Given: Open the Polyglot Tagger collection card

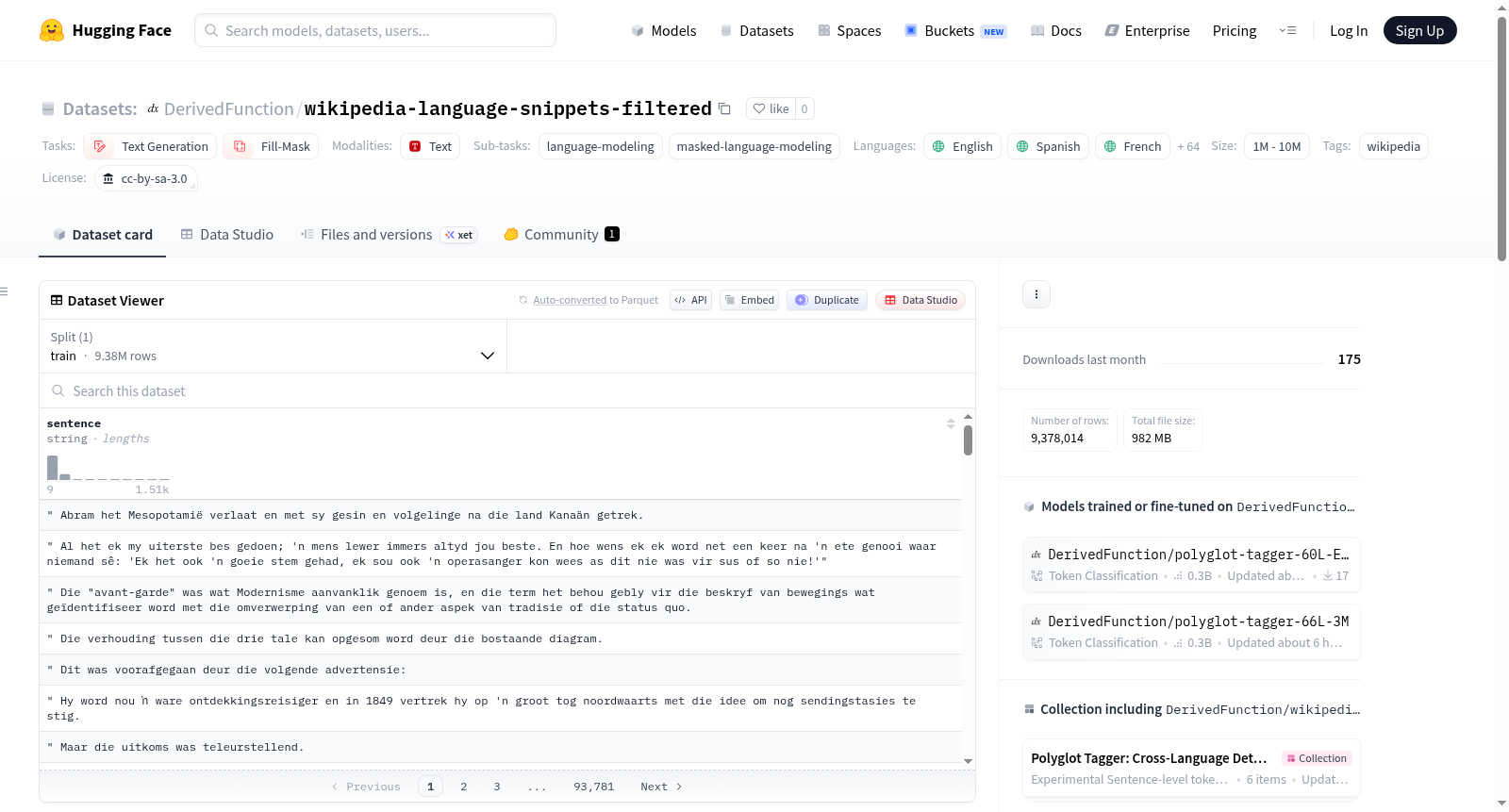Looking at the screenshot, I should tap(1191, 768).
